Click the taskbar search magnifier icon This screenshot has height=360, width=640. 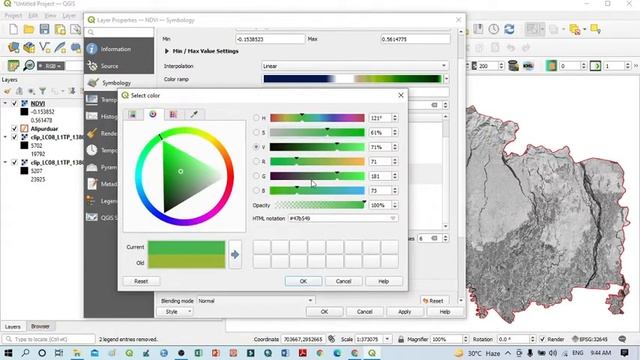click(x=25, y=353)
